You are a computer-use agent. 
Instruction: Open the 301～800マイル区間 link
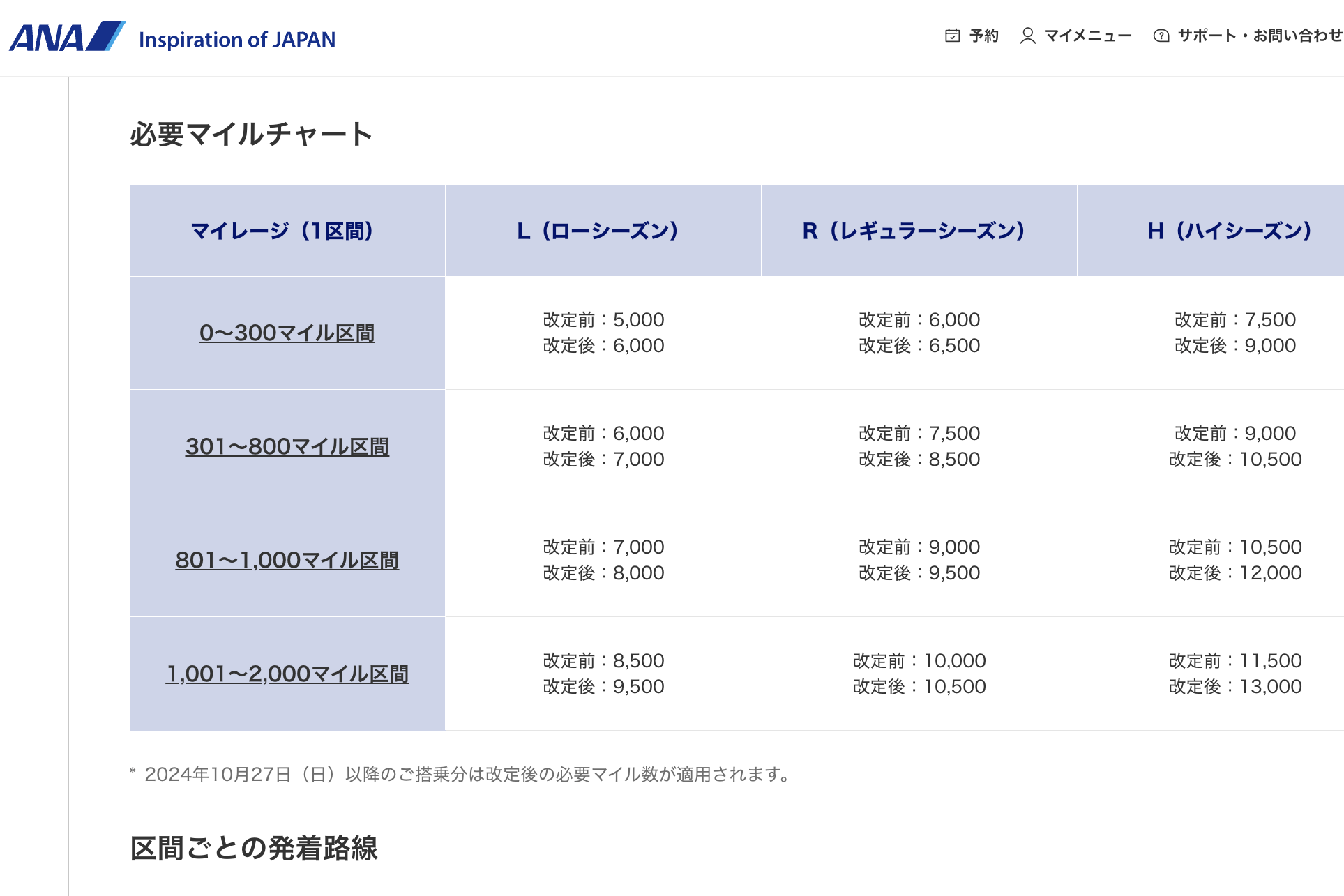[x=287, y=447]
